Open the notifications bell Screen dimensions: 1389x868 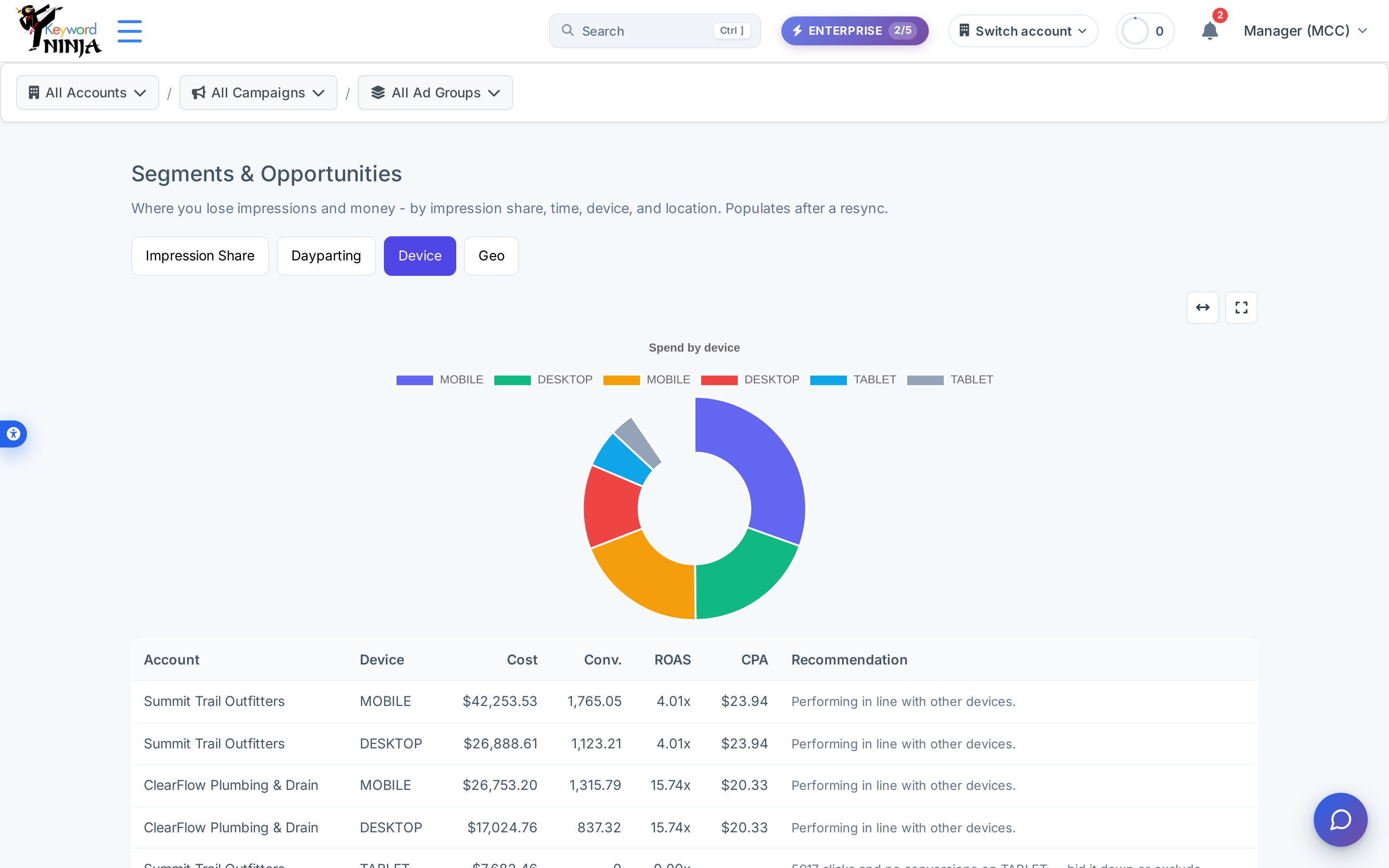pyautogui.click(x=1210, y=31)
